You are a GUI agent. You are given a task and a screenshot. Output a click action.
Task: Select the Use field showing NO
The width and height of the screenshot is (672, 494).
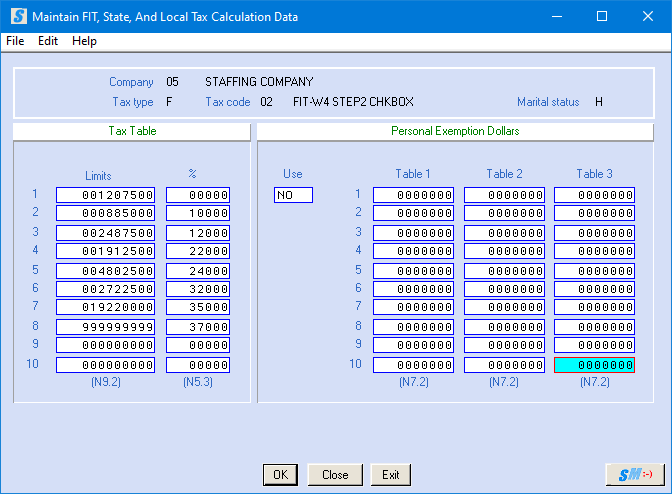pyautogui.click(x=293, y=195)
